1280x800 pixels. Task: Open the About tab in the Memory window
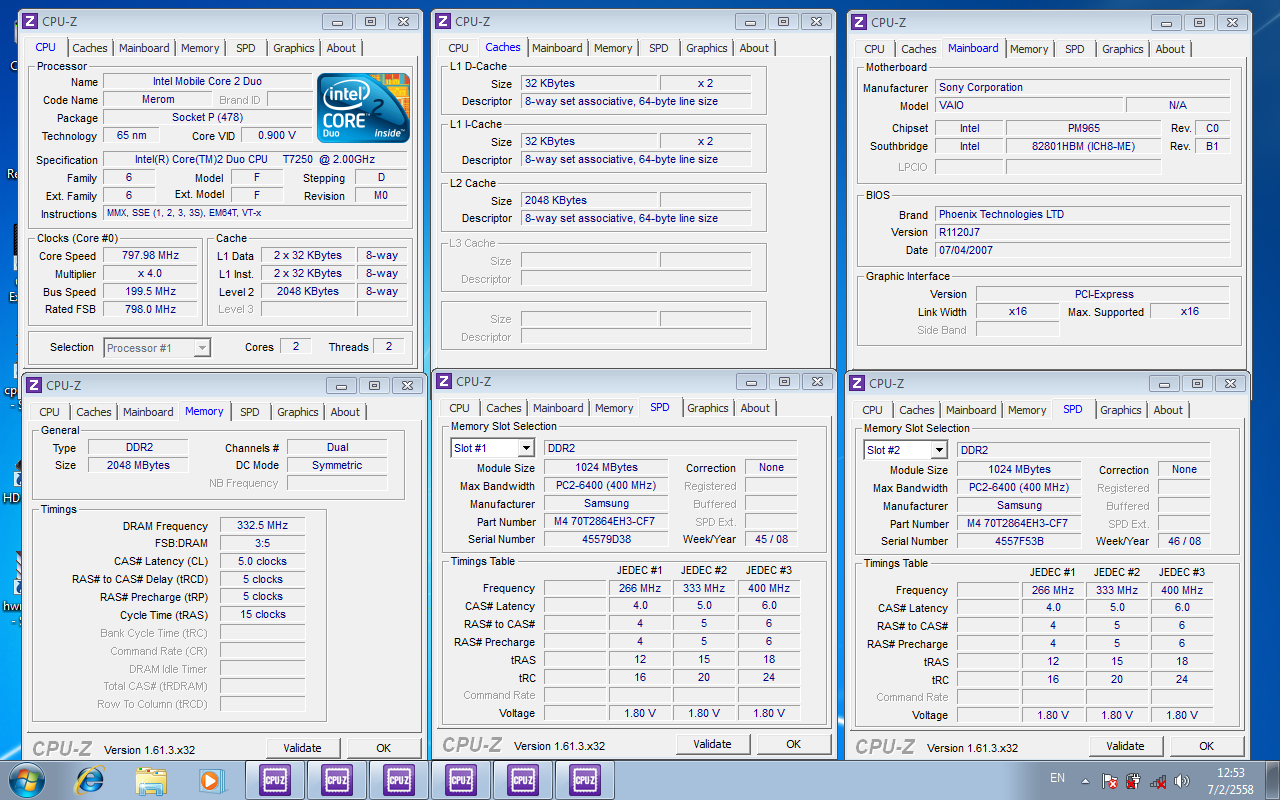pos(345,412)
